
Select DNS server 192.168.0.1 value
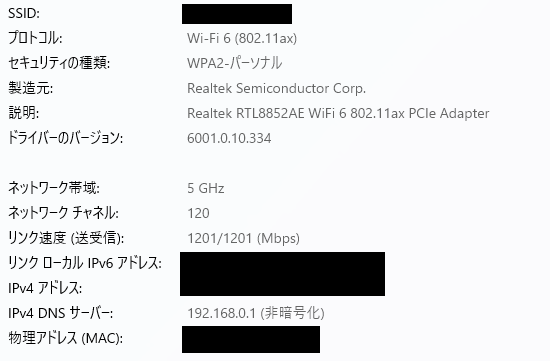(x=256, y=313)
